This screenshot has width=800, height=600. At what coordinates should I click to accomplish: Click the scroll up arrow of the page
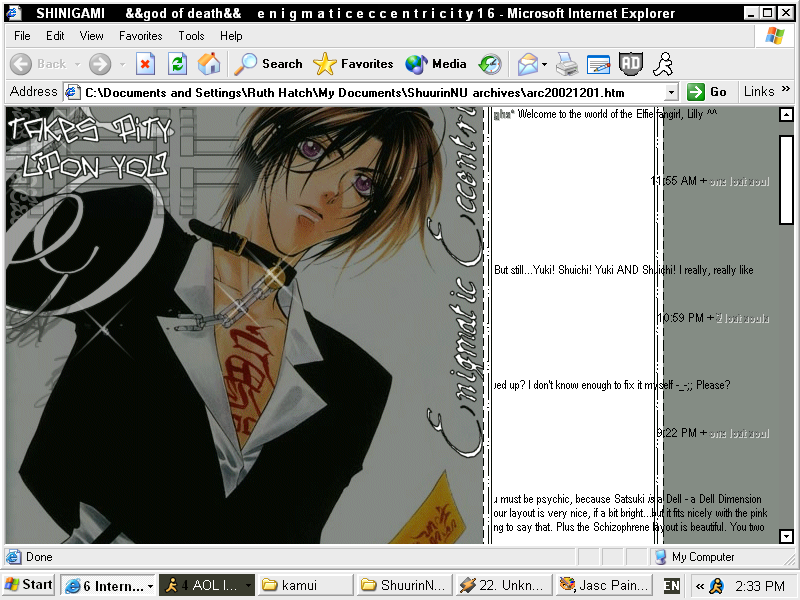coord(786,114)
